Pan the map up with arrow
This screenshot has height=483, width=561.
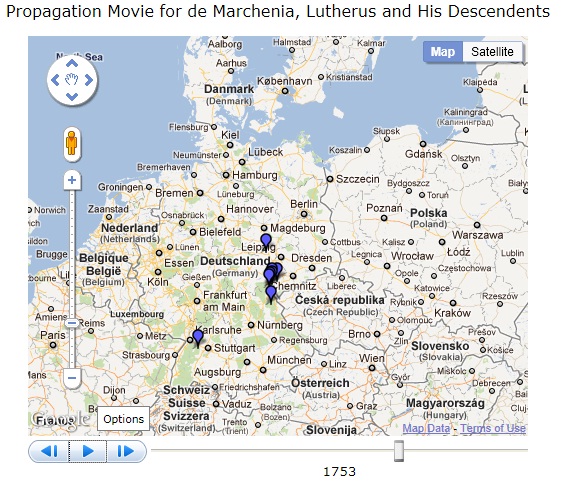pyautogui.click(x=72, y=64)
